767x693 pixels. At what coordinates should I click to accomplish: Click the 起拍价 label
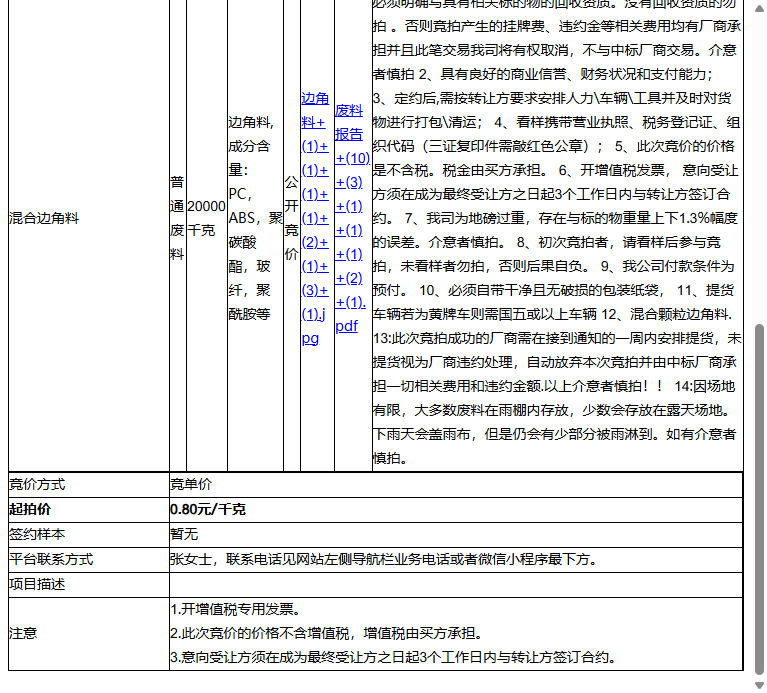pyautogui.click(x=30, y=510)
